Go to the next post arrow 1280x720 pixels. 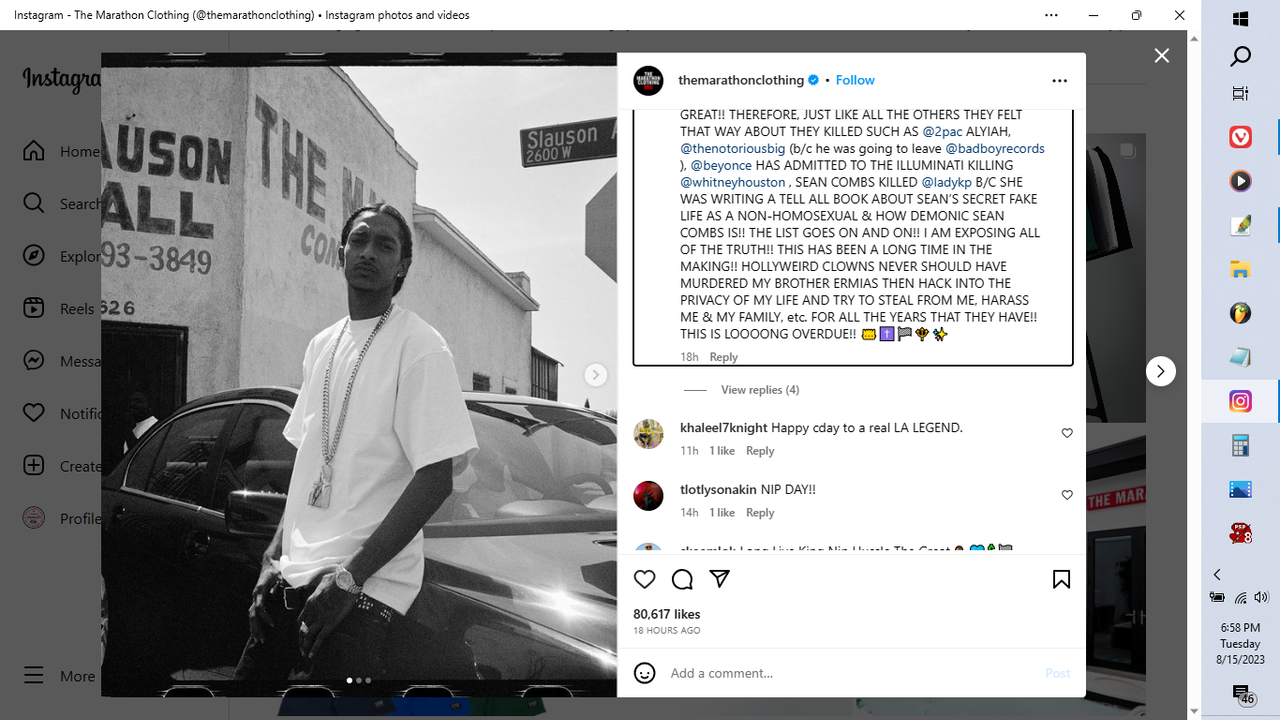(1160, 371)
